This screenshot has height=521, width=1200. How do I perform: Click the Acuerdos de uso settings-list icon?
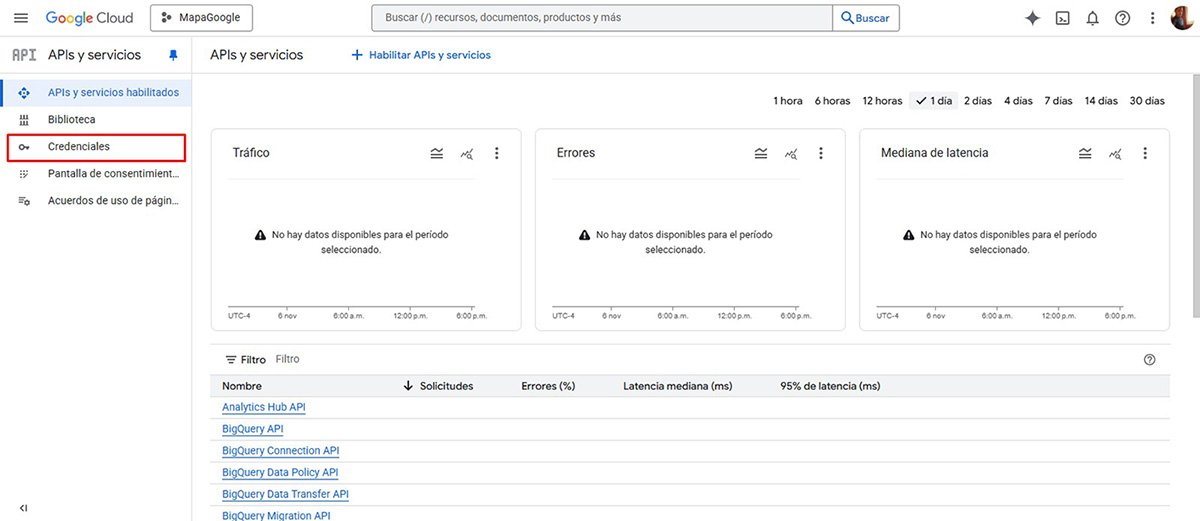[24, 200]
